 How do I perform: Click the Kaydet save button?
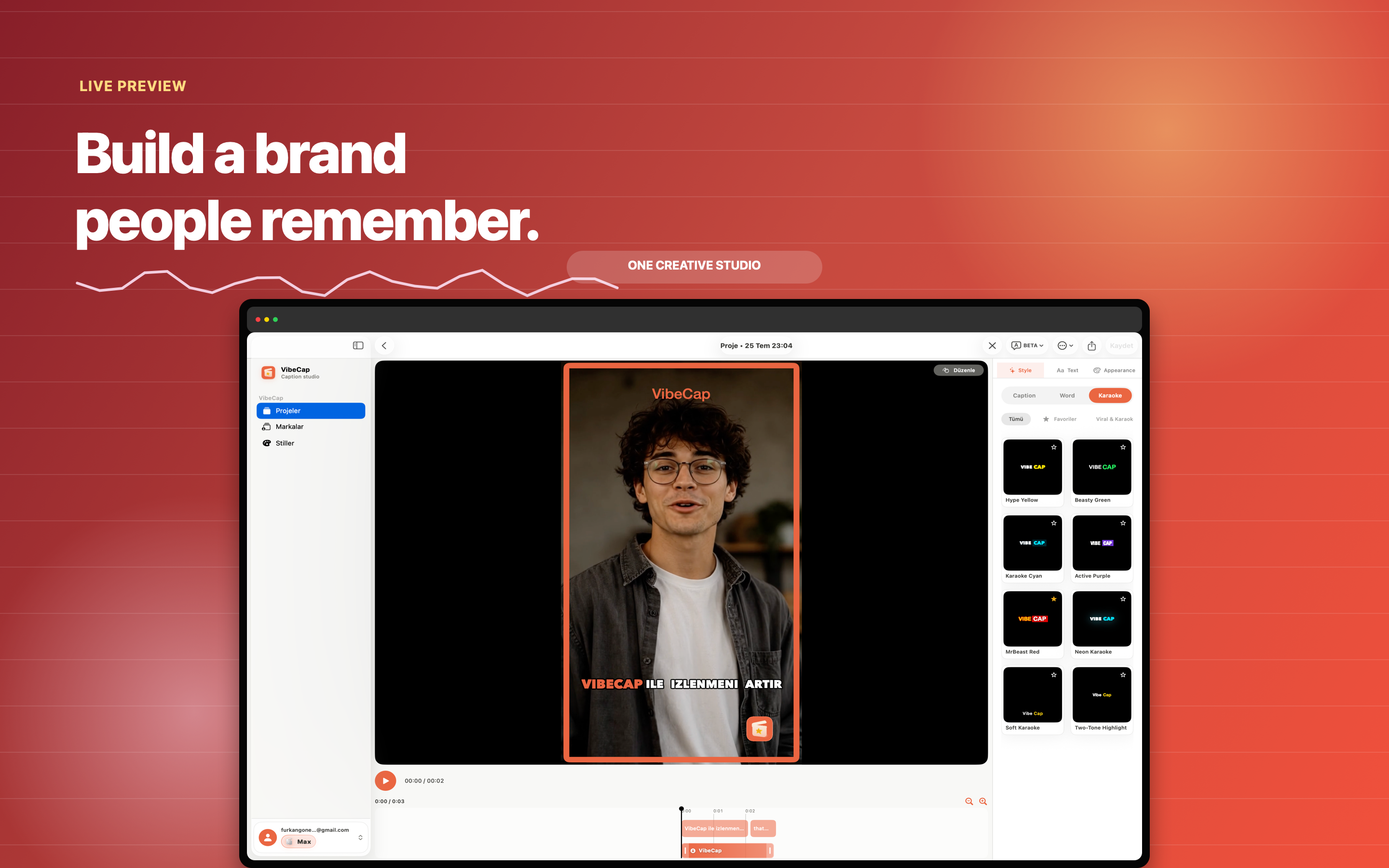click(1121, 346)
